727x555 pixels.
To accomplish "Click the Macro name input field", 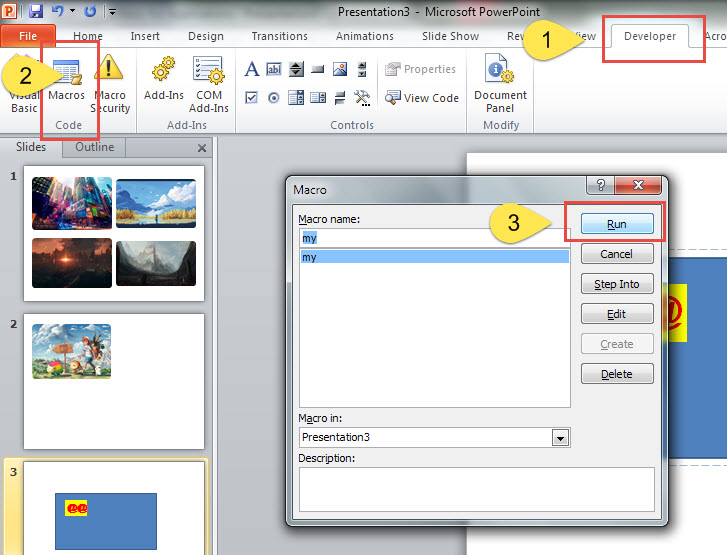I will (434, 238).
